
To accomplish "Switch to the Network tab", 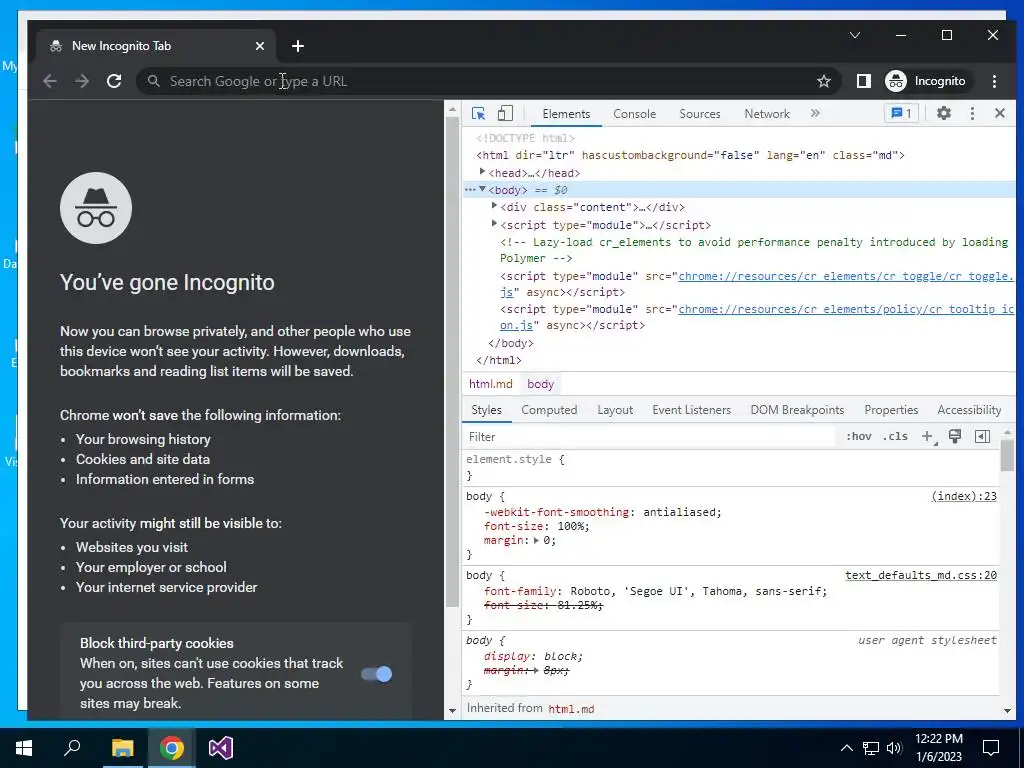I will (767, 114).
